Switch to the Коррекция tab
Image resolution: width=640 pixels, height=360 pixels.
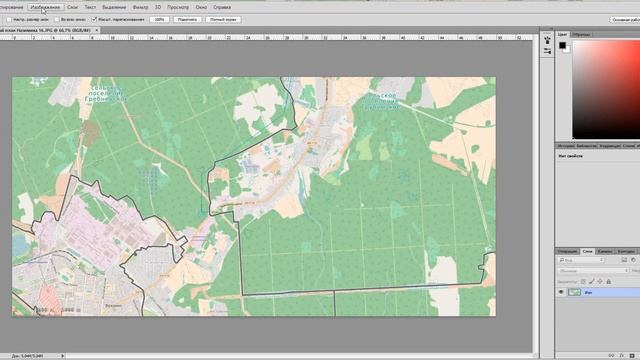[609, 146]
